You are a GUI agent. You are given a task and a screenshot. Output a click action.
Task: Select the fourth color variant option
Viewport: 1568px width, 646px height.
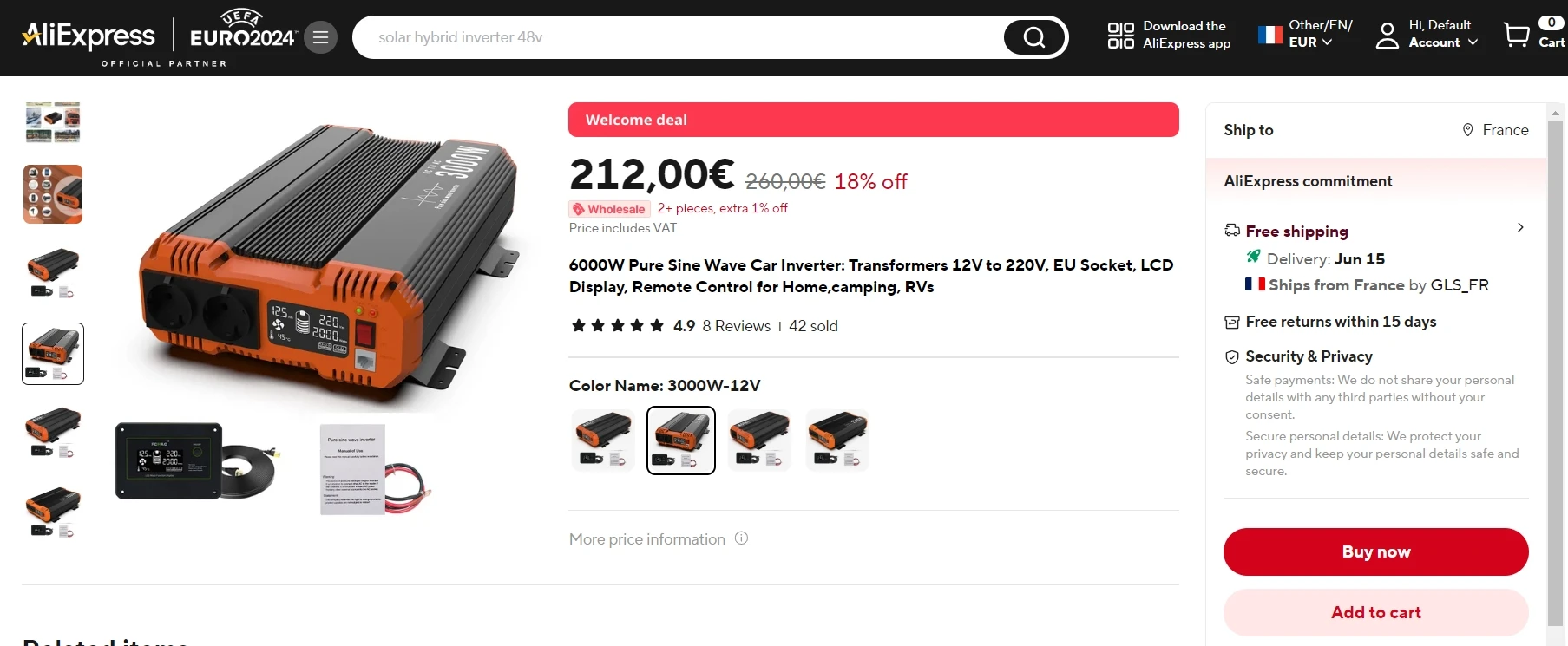[x=837, y=440]
